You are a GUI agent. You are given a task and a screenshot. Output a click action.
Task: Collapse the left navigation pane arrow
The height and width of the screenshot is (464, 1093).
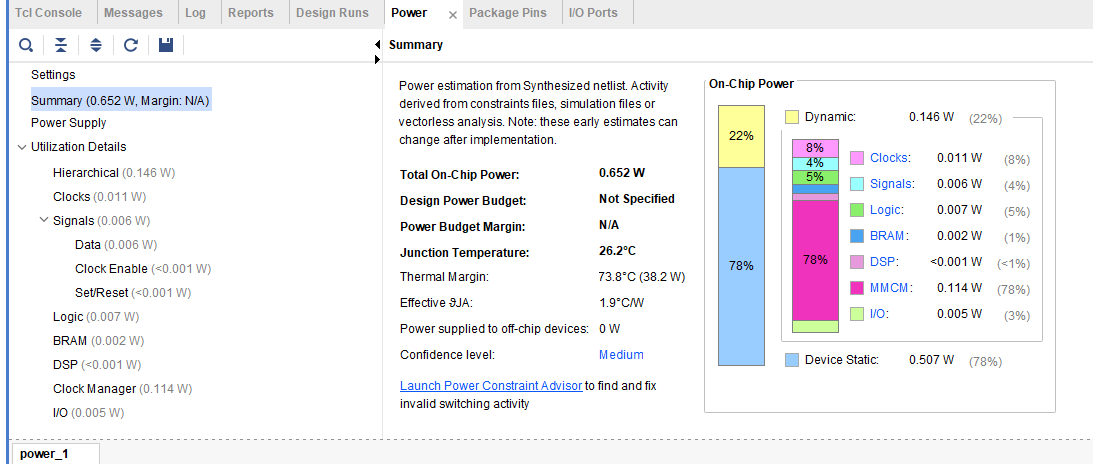377,45
